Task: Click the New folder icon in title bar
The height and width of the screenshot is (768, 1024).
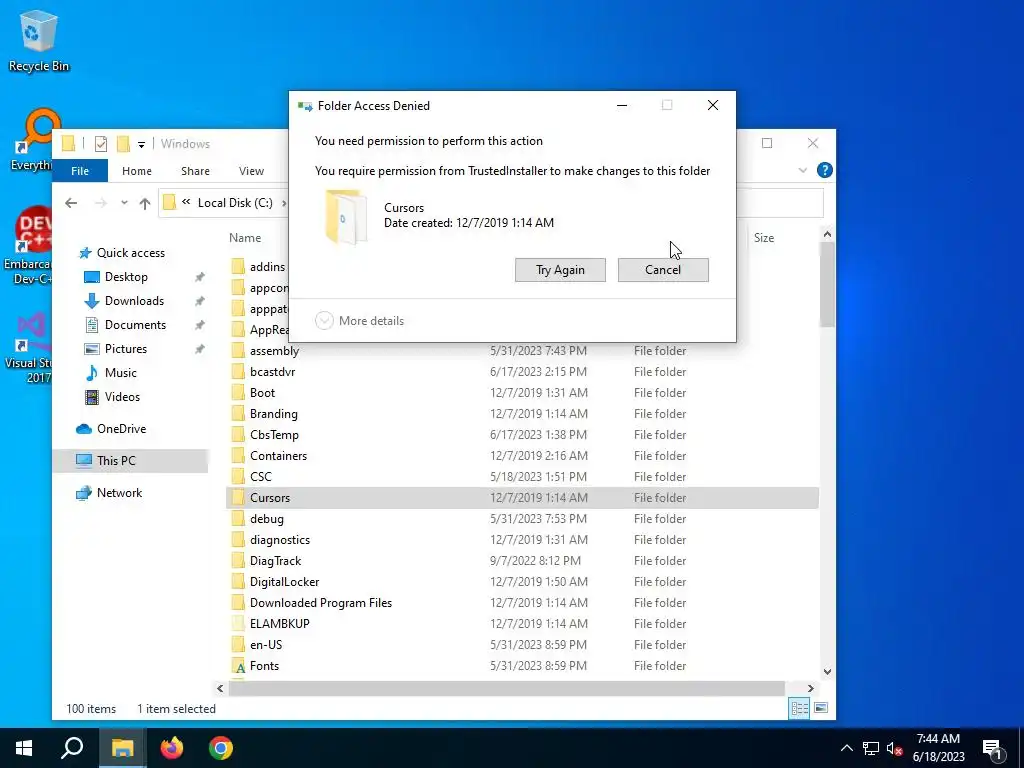Action: [123, 144]
